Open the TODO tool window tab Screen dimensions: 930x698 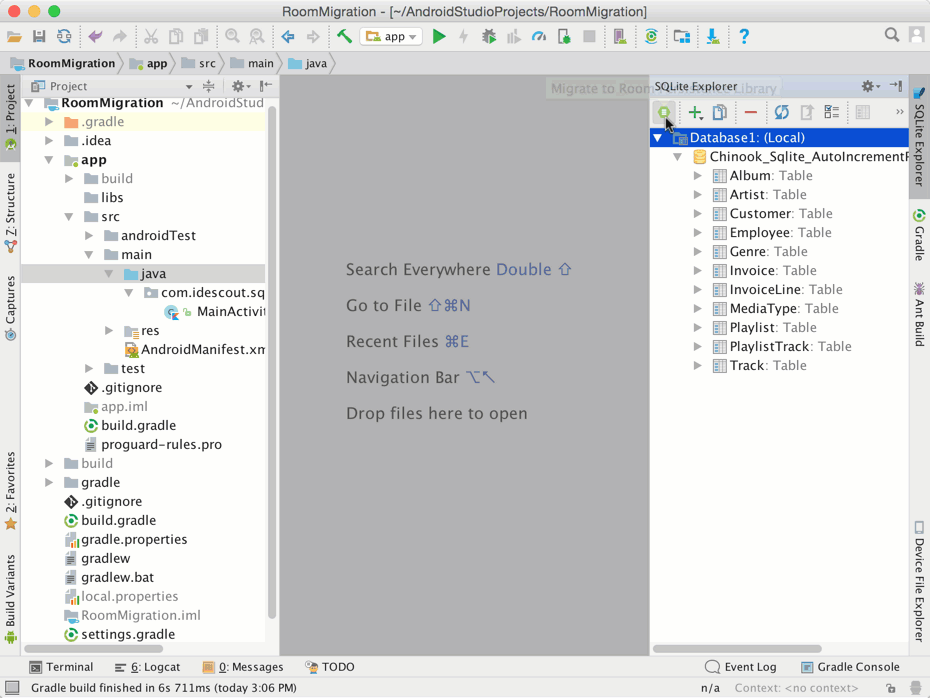click(x=330, y=667)
